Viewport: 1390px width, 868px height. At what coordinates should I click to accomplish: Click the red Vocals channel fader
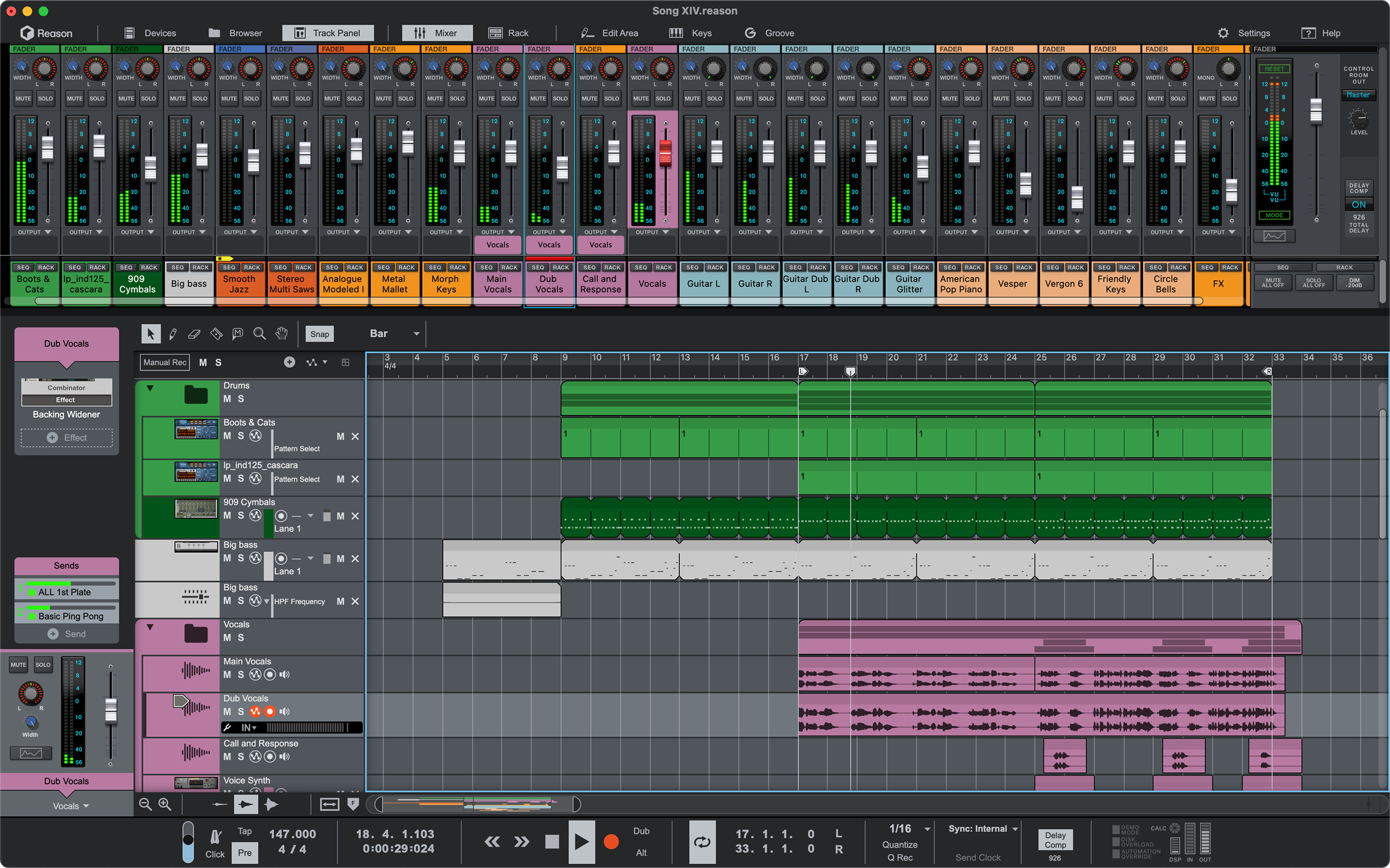tap(665, 152)
